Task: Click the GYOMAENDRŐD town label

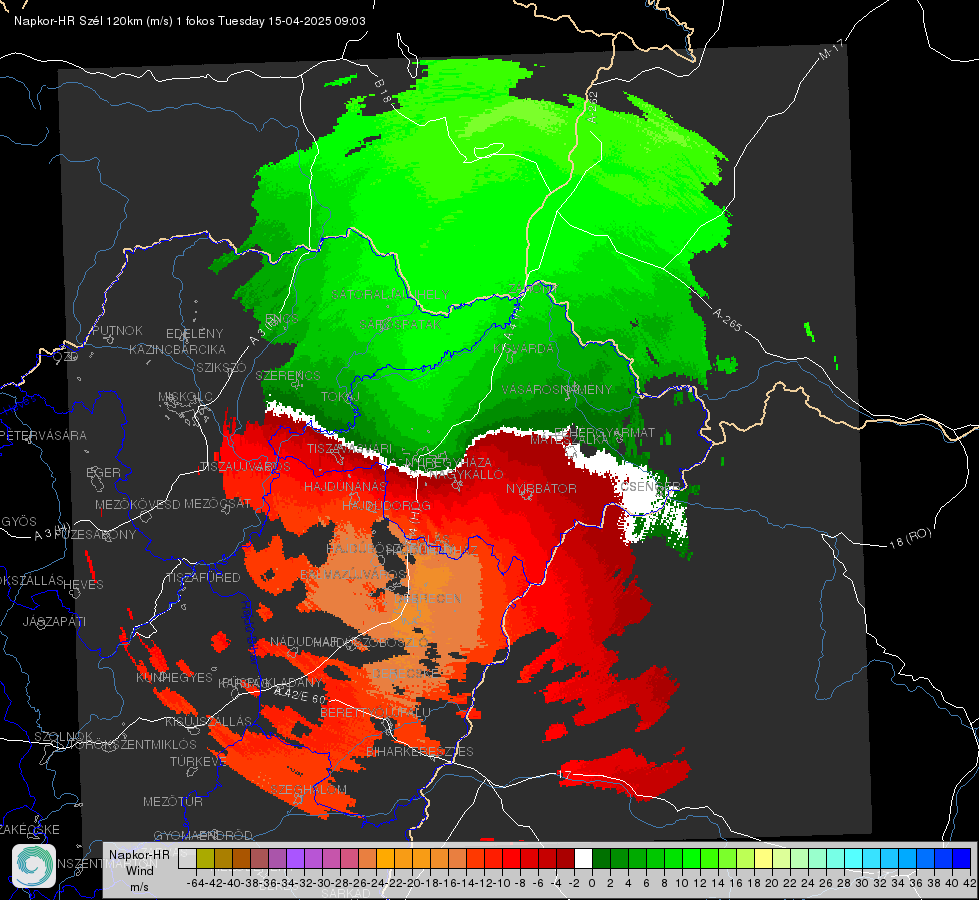Action: (203, 836)
